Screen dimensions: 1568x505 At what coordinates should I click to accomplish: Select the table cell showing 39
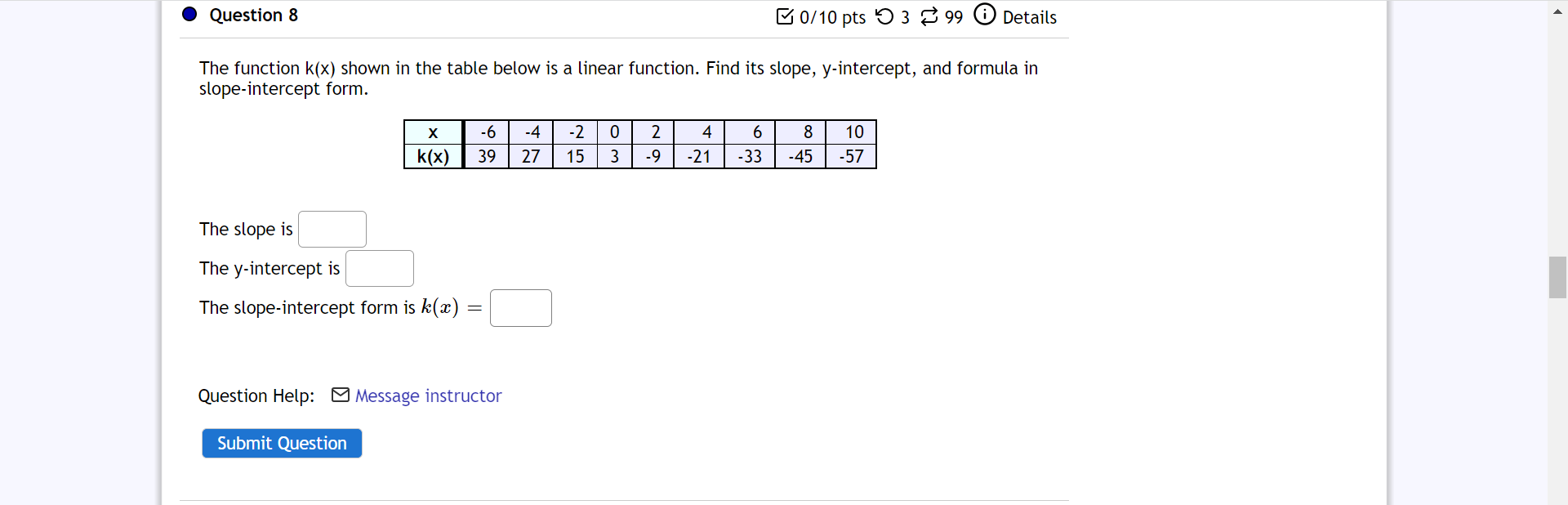pyautogui.click(x=486, y=157)
